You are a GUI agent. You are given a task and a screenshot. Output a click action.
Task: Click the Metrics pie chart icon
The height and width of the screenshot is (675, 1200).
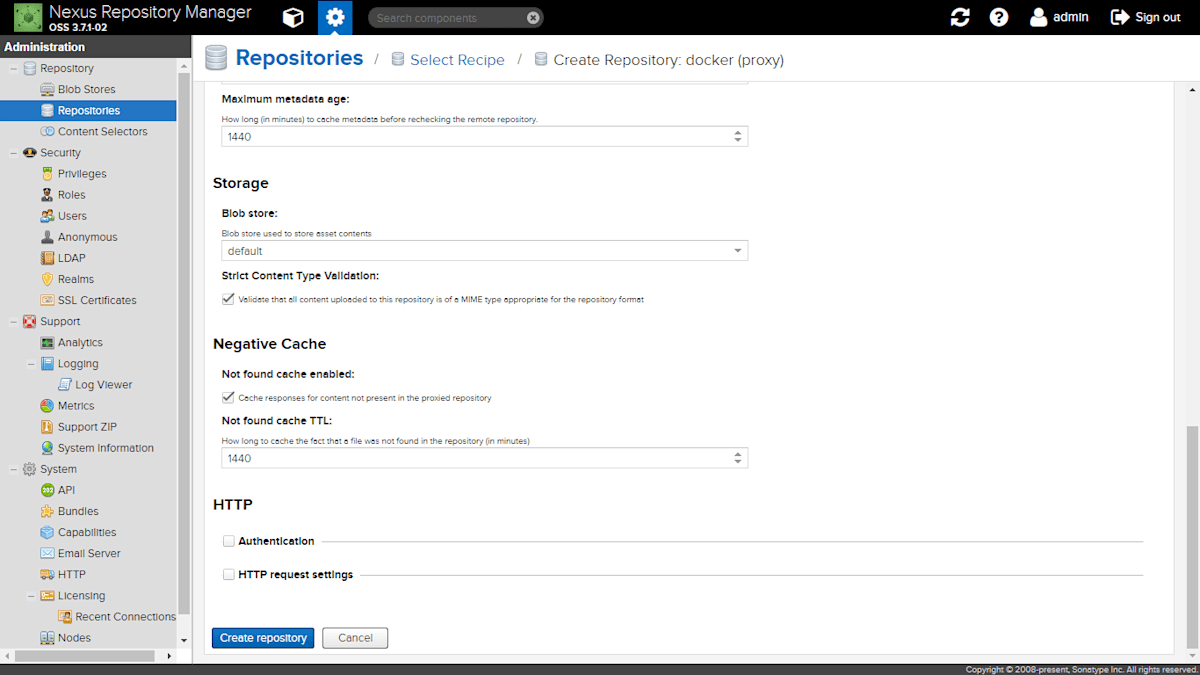(47, 406)
